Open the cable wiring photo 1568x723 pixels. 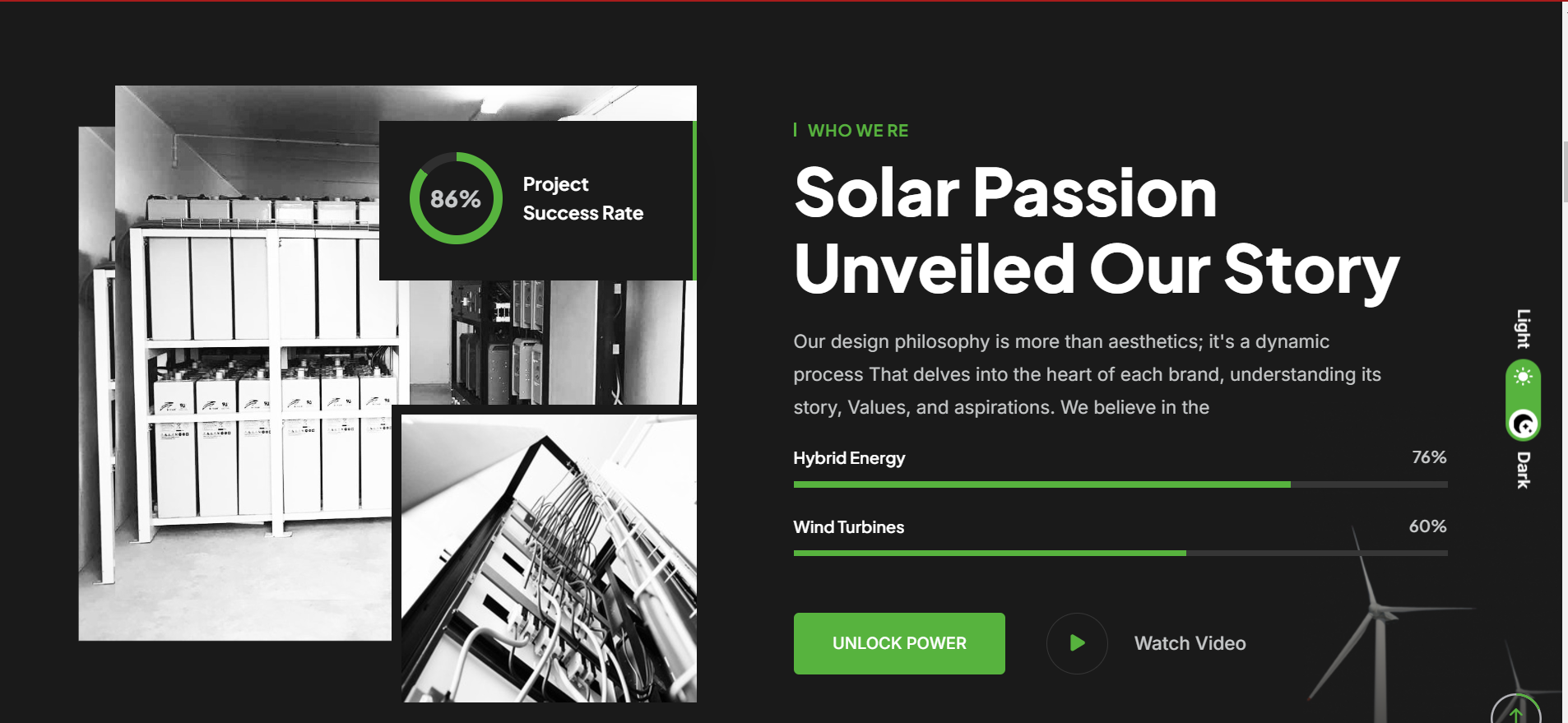point(549,558)
